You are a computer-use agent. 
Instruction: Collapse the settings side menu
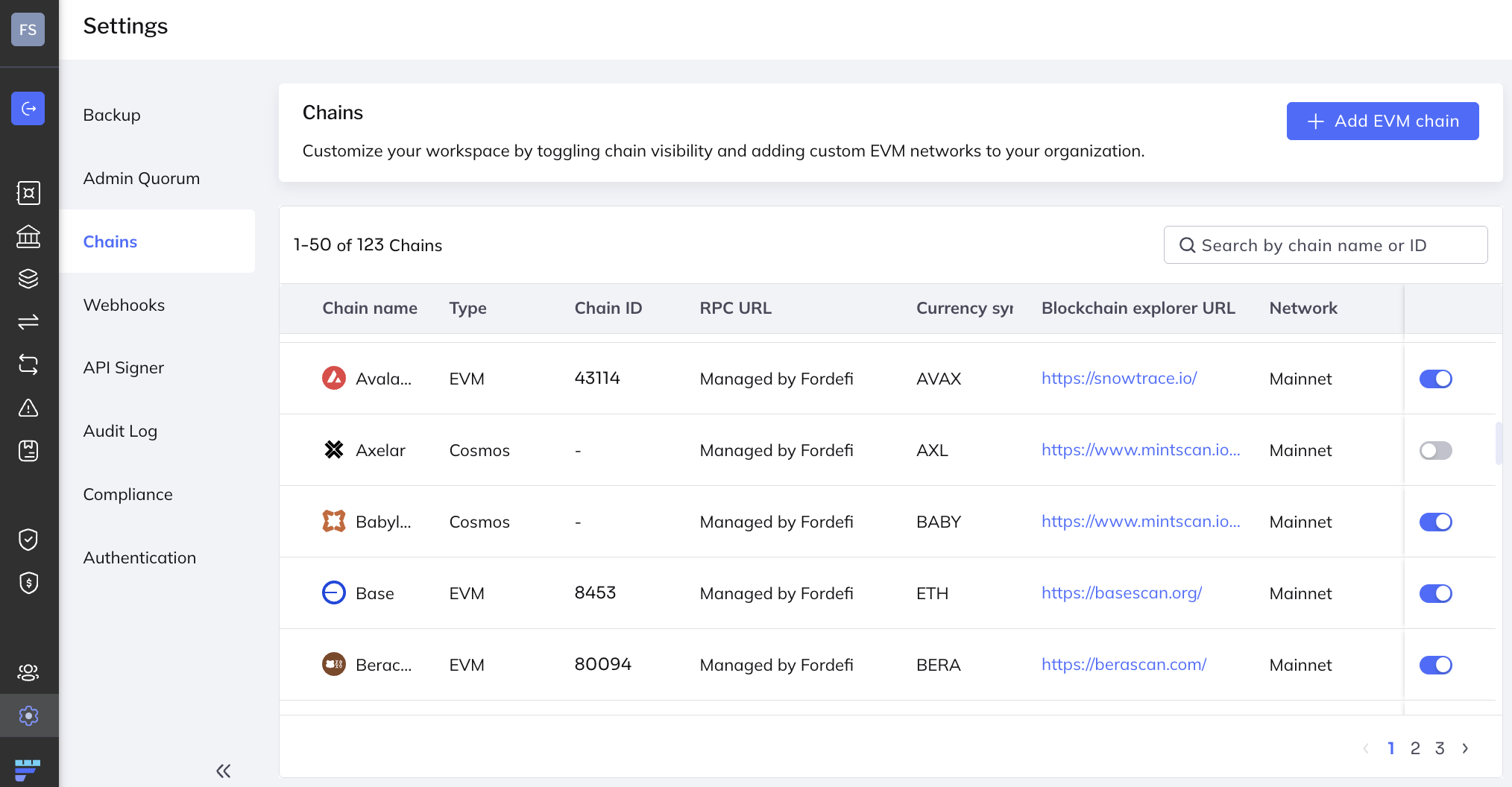click(223, 771)
